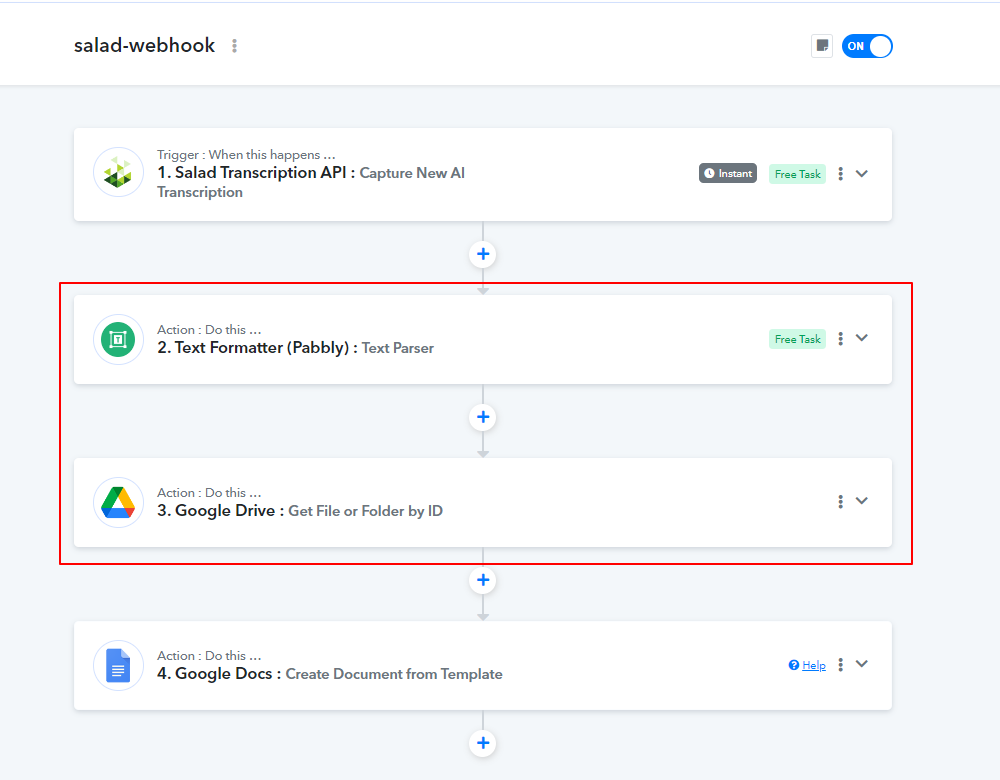Add step between Google Drive and Google Docs
Image resolution: width=1000 pixels, height=780 pixels.
click(x=483, y=580)
